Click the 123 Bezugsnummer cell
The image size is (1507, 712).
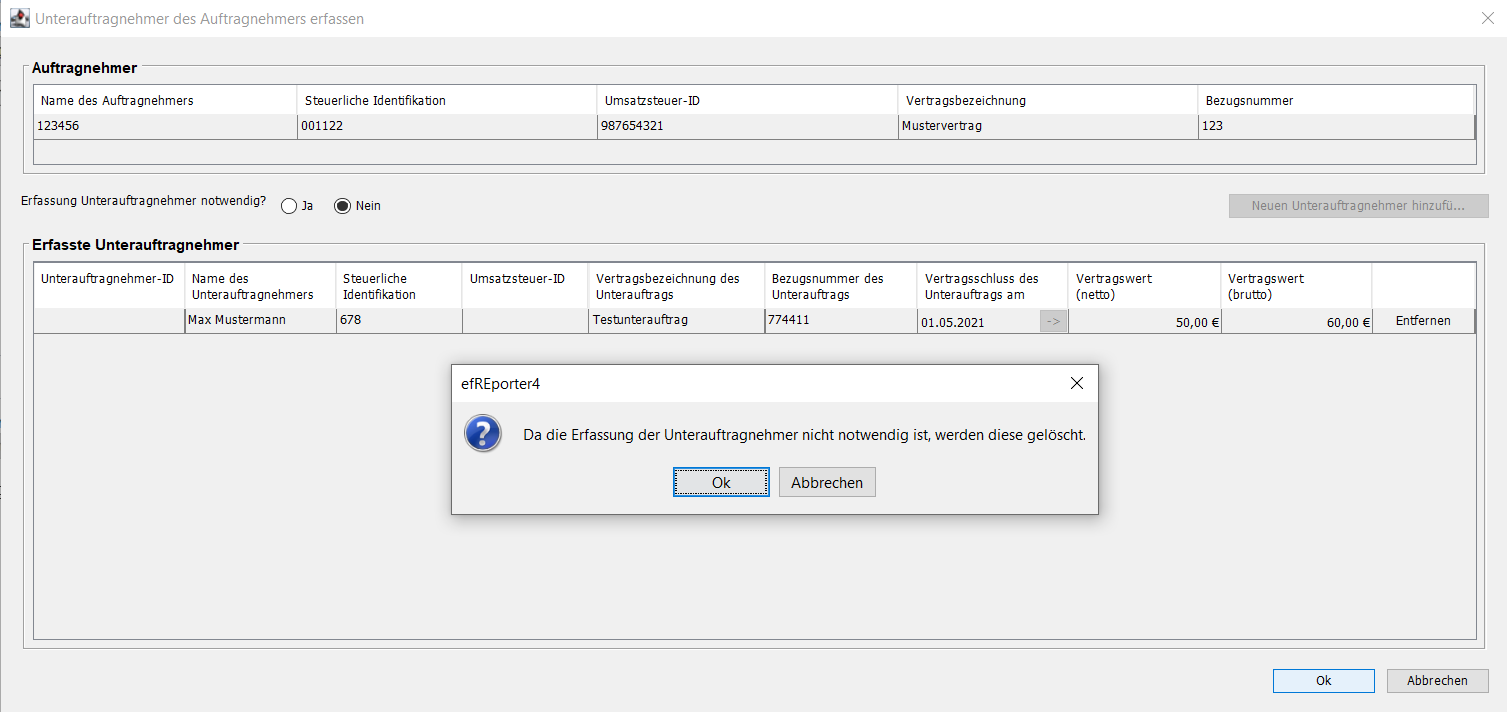(x=1336, y=126)
